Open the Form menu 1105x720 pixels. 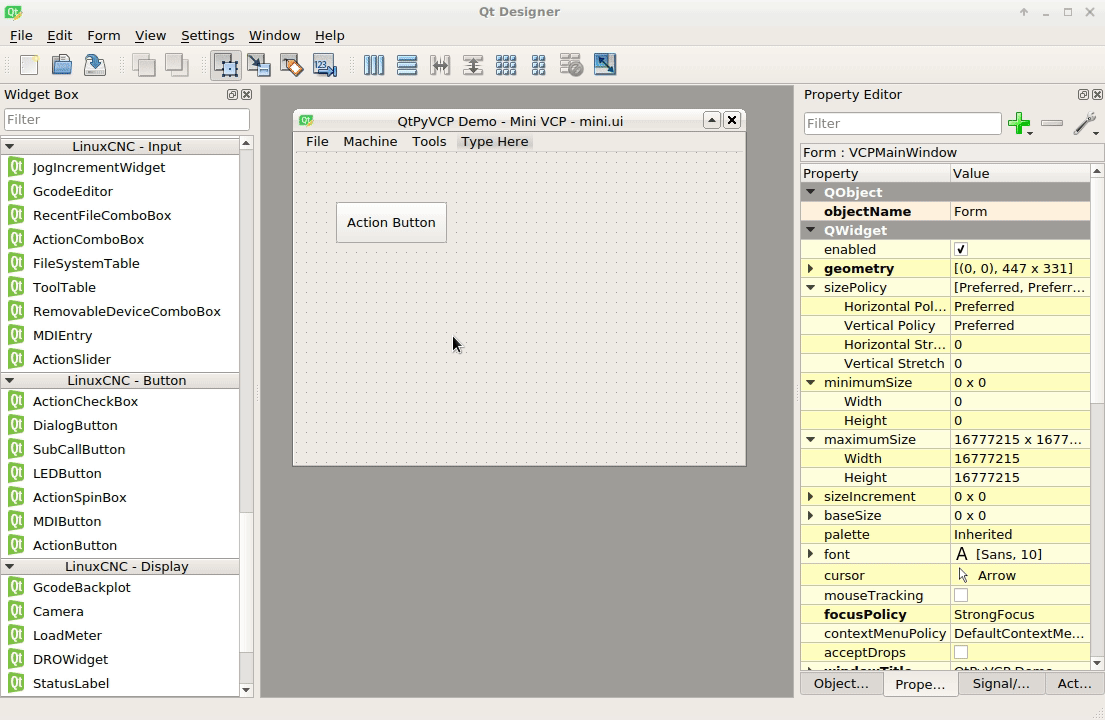tap(104, 35)
